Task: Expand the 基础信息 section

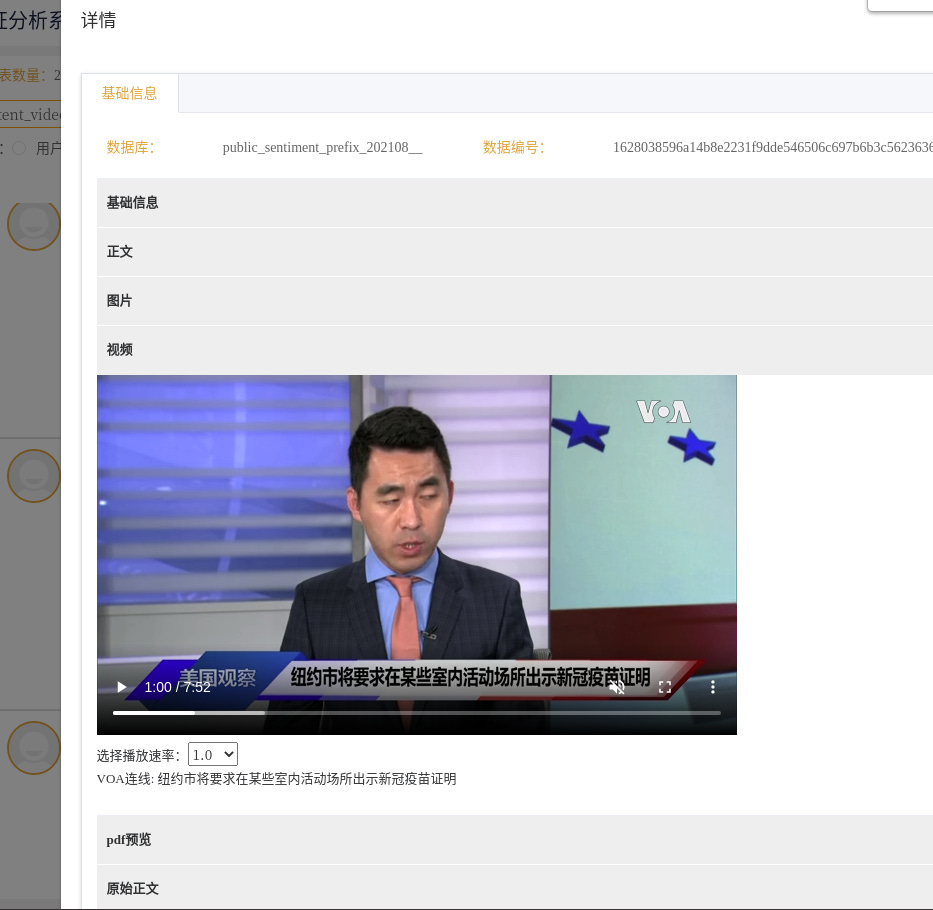Action: pyautogui.click(x=515, y=202)
